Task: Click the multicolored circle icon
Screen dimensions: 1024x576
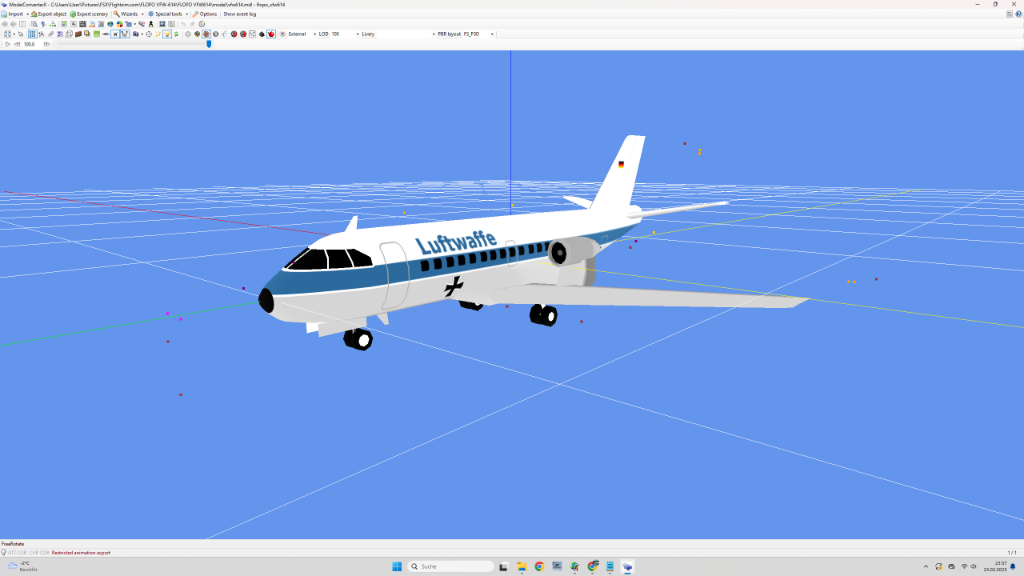Action: (120, 24)
